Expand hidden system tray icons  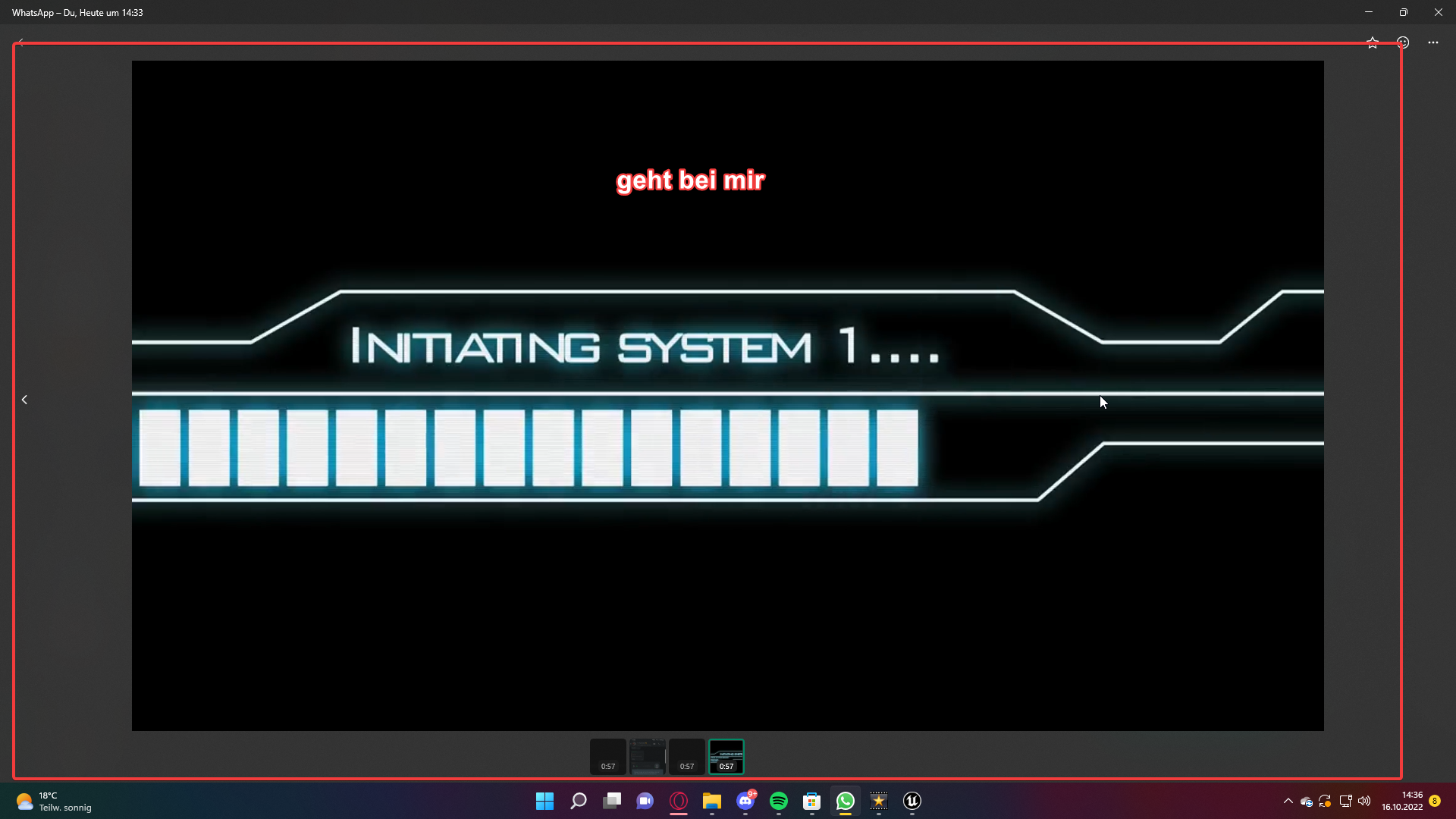1288,801
